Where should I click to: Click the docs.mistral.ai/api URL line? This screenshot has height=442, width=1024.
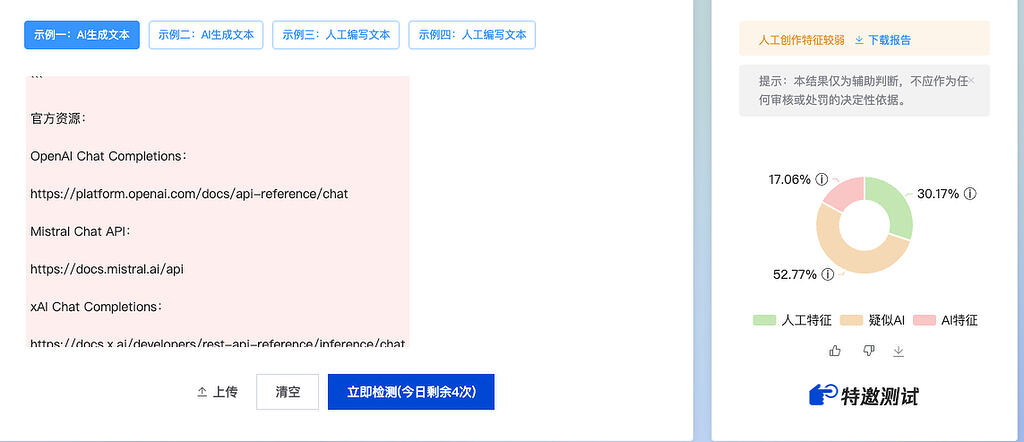[106, 269]
